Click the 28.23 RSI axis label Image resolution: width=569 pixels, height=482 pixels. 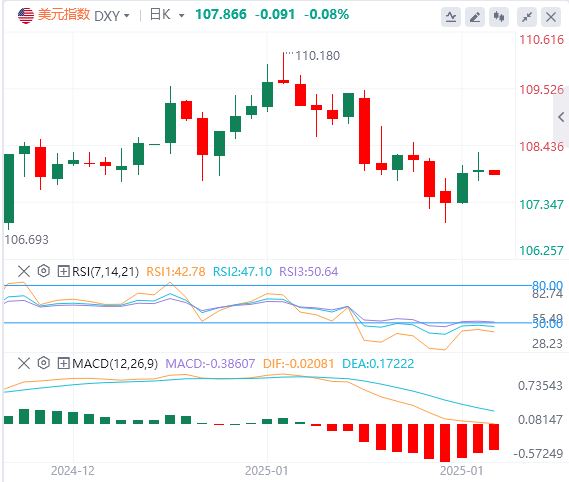click(547, 343)
